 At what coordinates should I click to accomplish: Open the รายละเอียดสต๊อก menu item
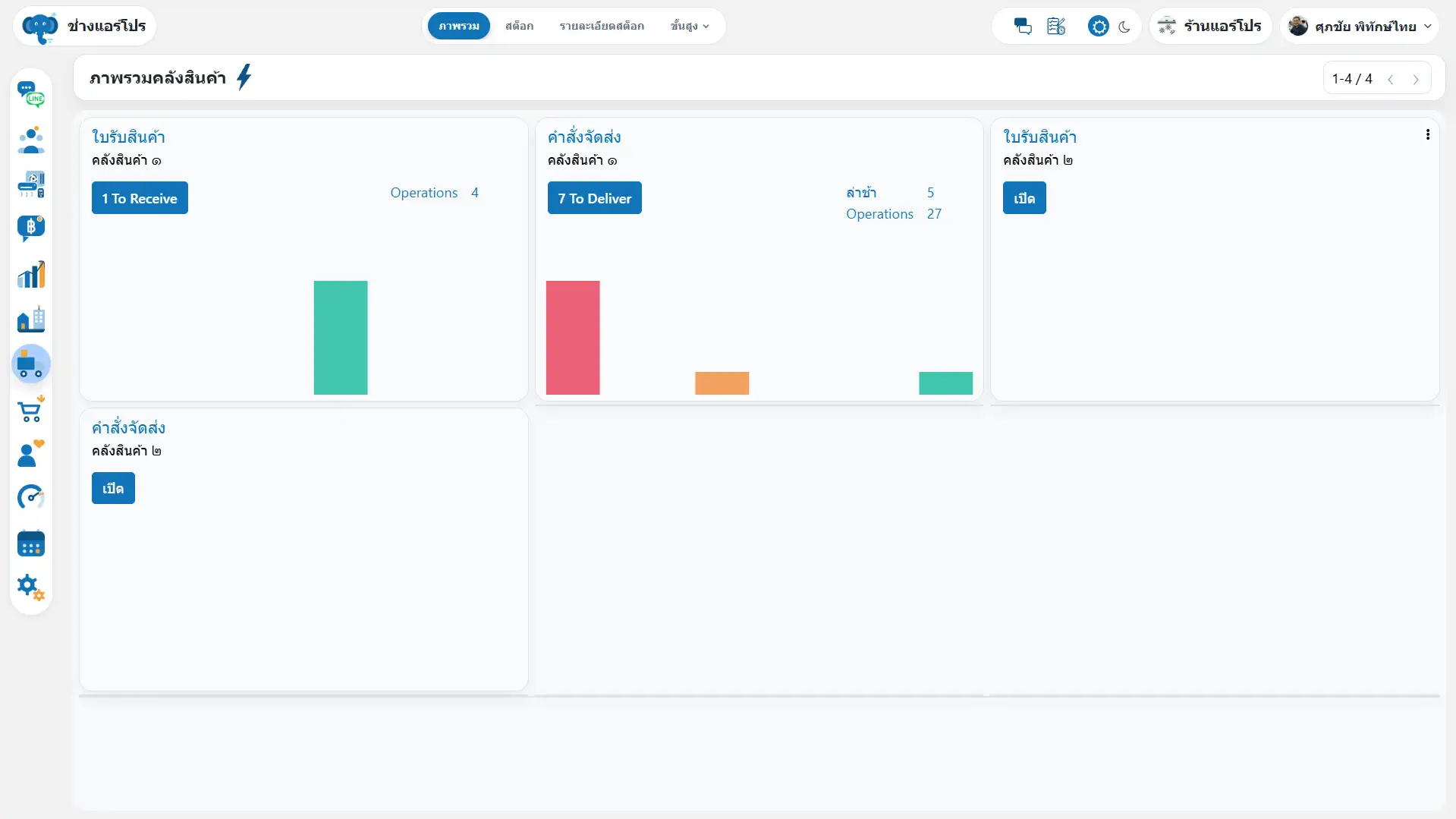click(x=602, y=26)
